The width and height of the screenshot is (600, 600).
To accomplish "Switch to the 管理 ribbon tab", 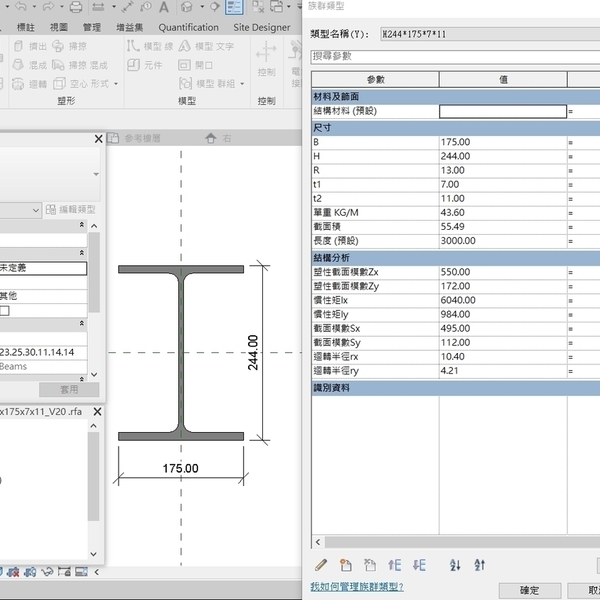I will tap(91, 27).
